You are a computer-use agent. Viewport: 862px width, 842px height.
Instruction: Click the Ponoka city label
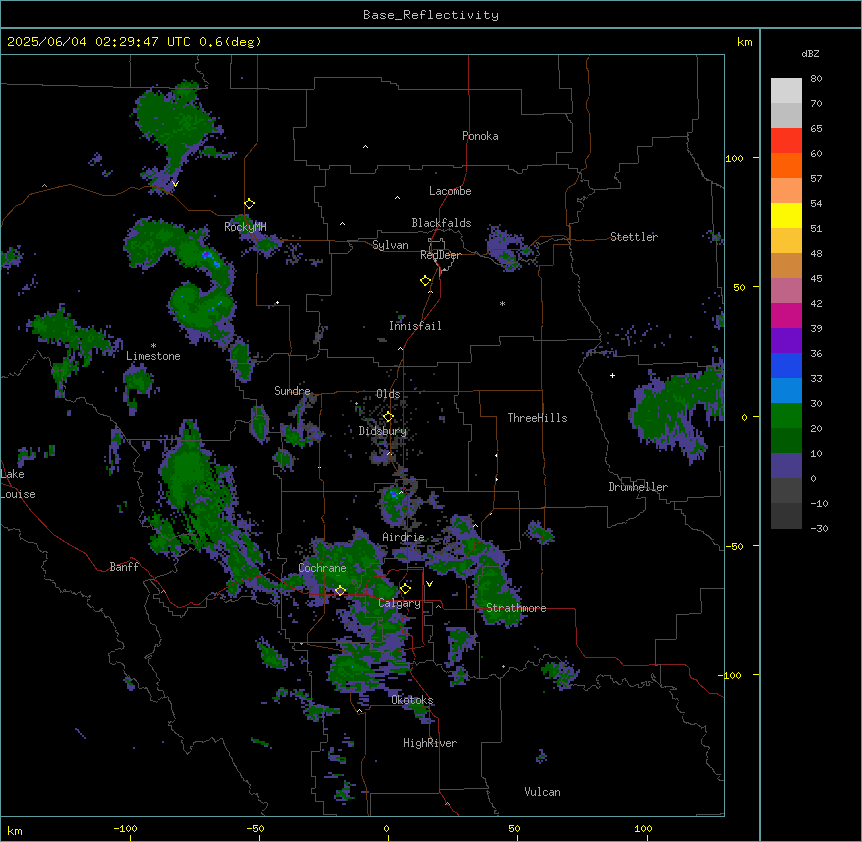click(x=480, y=136)
